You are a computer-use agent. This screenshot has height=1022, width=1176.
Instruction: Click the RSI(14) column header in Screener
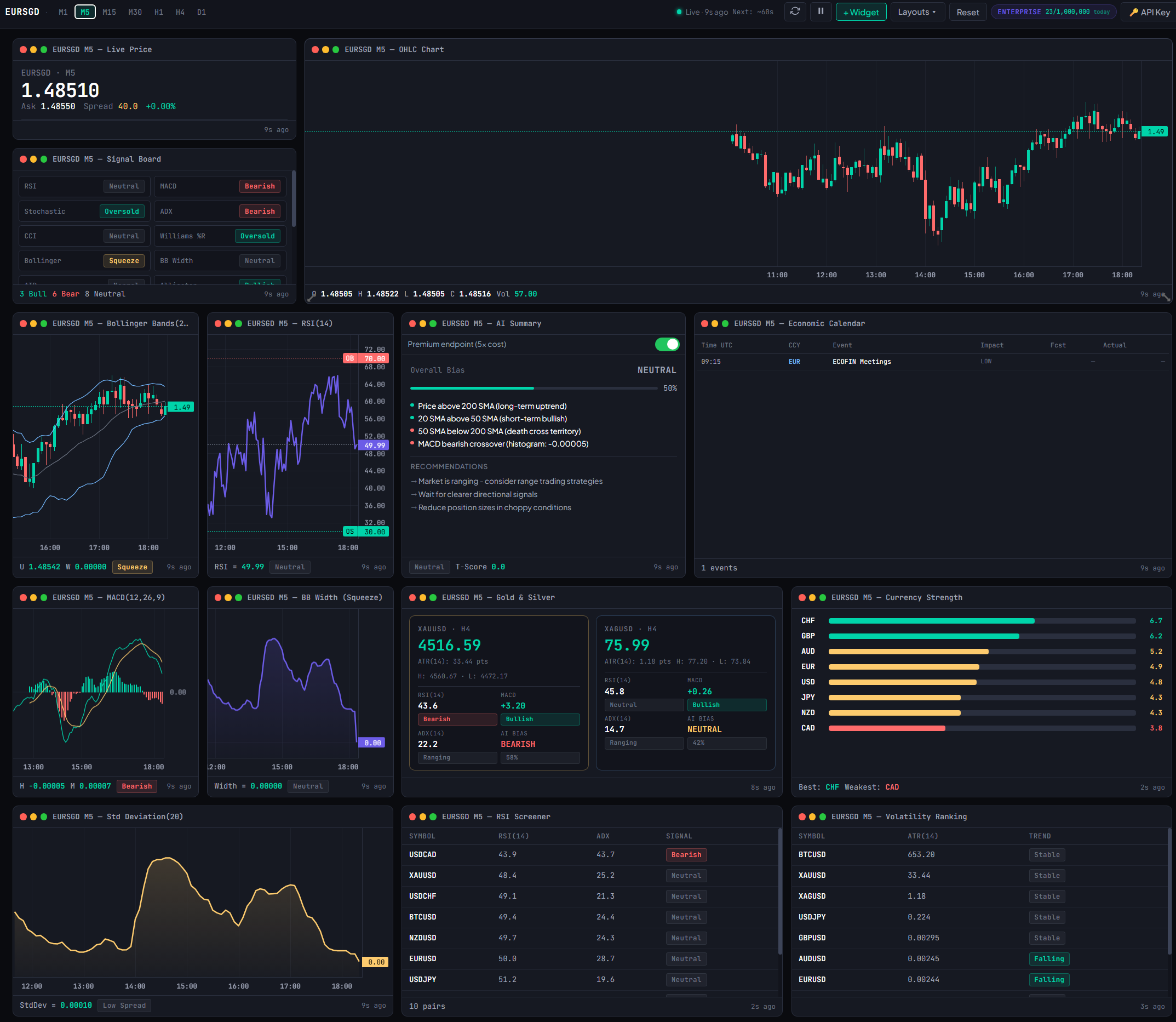tap(514, 836)
